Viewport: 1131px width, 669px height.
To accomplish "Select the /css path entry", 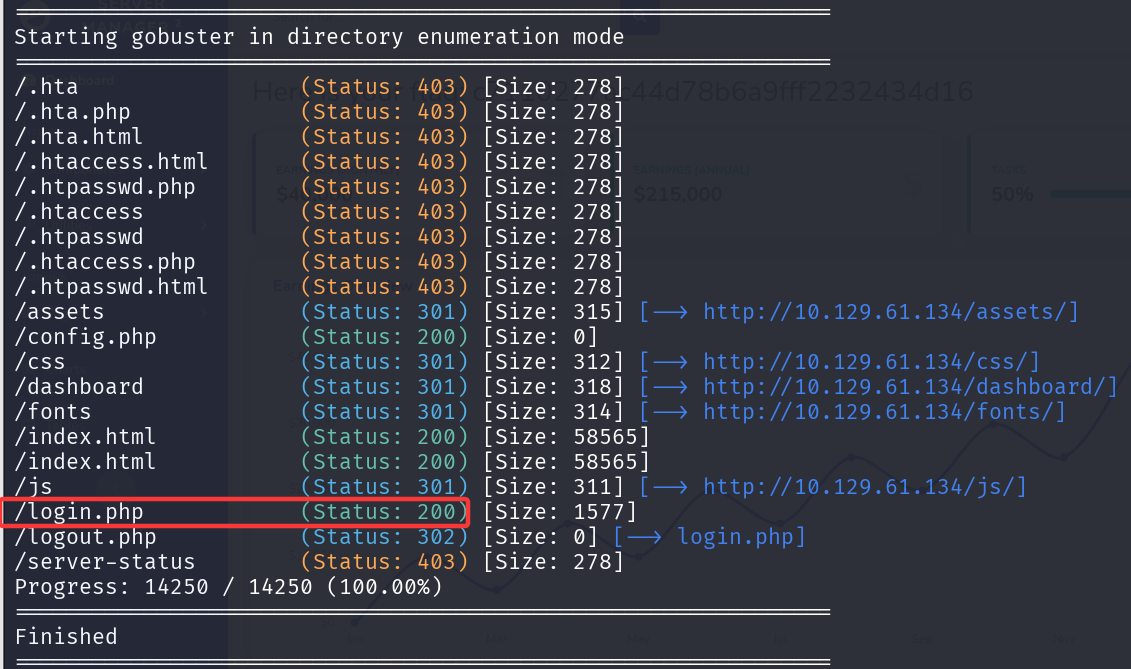I will (40, 362).
